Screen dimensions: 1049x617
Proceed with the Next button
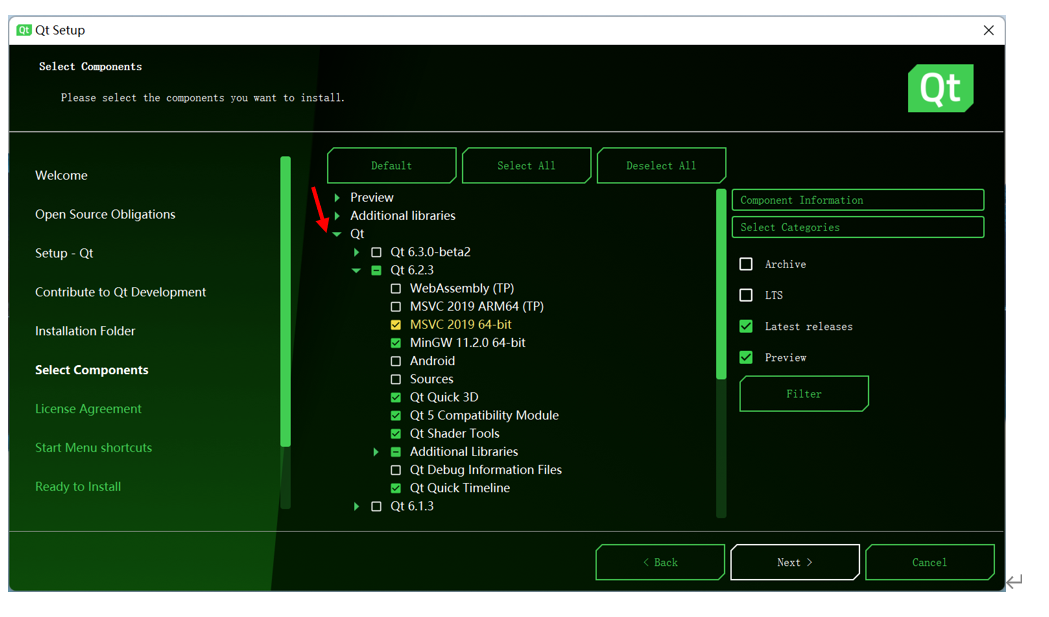[x=795, y=562]
